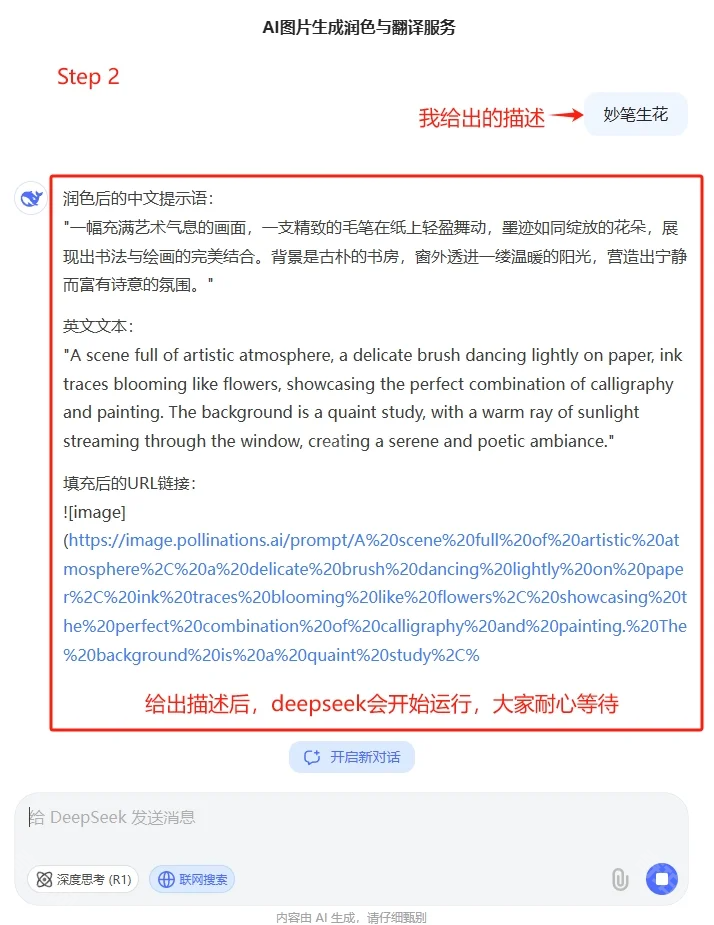This screenshot has width=714, height=925.
Task: Click the red Step 2 label
Action: tap(88, 77)
